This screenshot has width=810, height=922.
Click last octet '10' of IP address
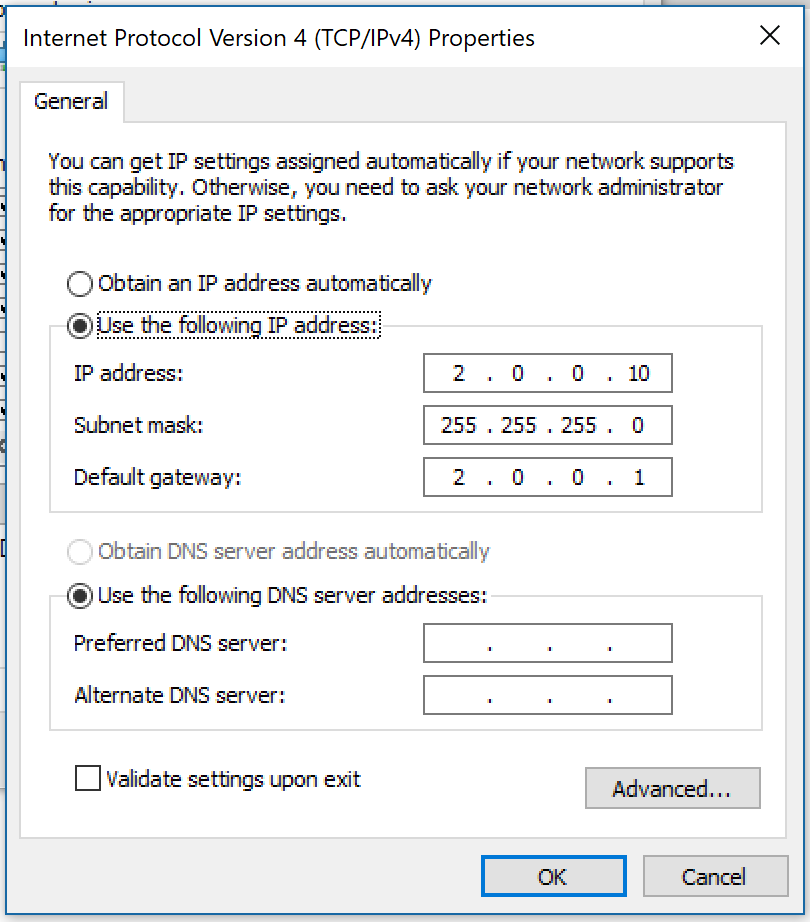[639, 374]
